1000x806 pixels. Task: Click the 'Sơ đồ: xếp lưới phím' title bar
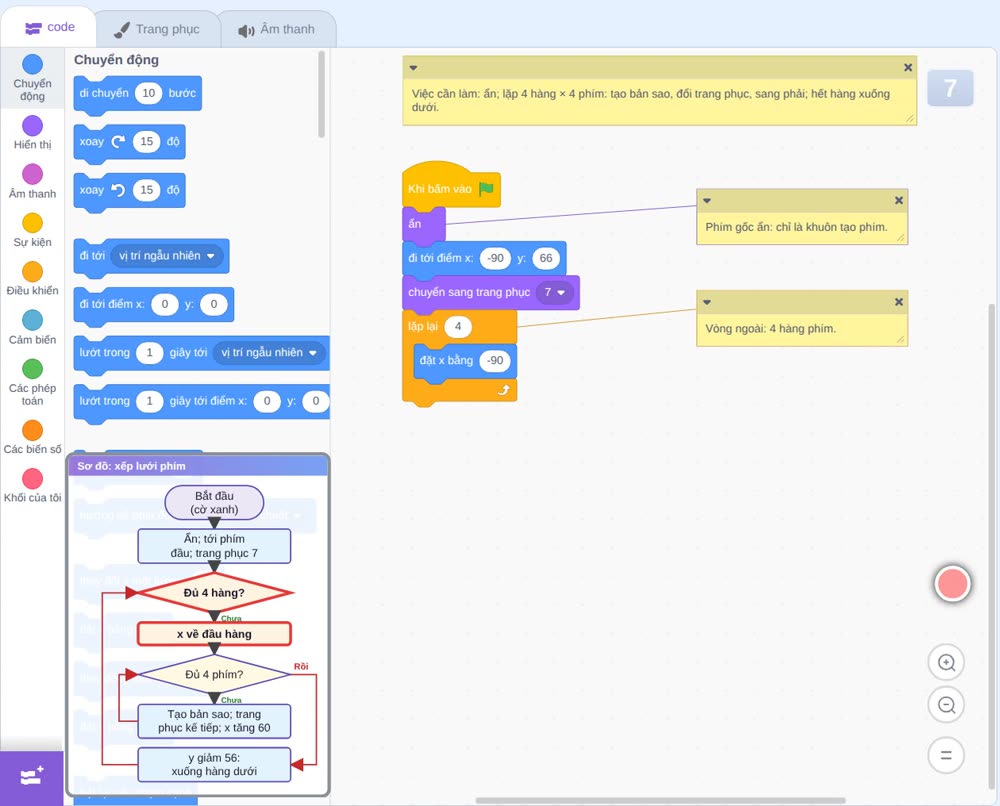(x=198, y=466)
